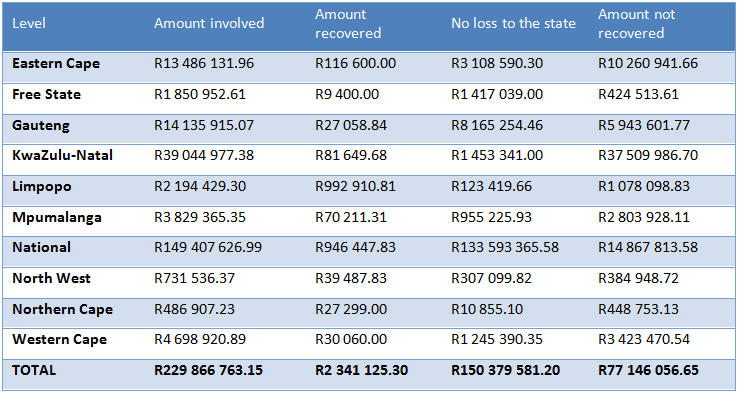The width and height of the screenshot is (738, 395).
Task: Select the North West row label
Action: pos(51,278)
